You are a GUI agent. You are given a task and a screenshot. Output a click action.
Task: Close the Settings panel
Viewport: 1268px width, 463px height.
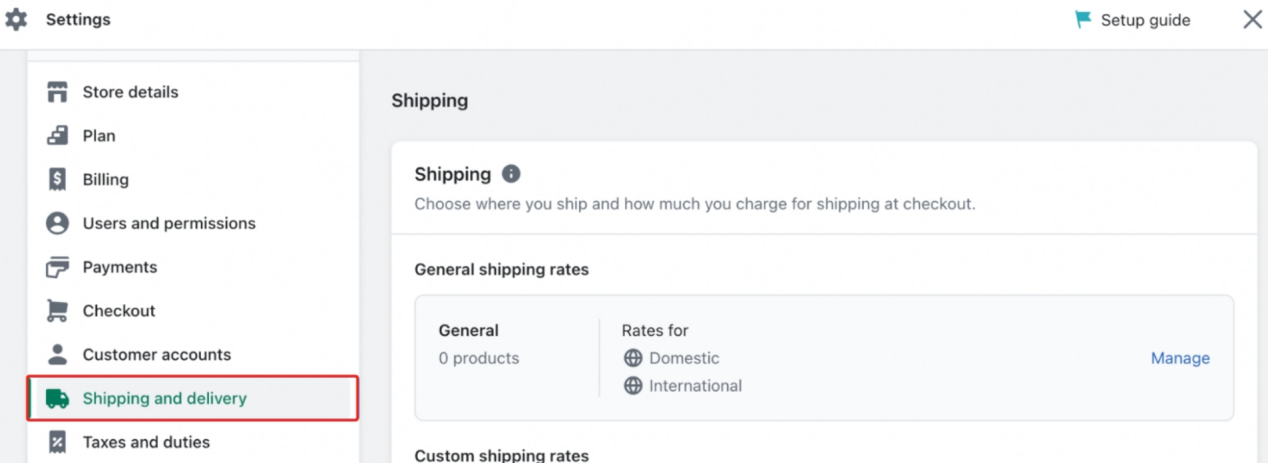point(1252,20)
